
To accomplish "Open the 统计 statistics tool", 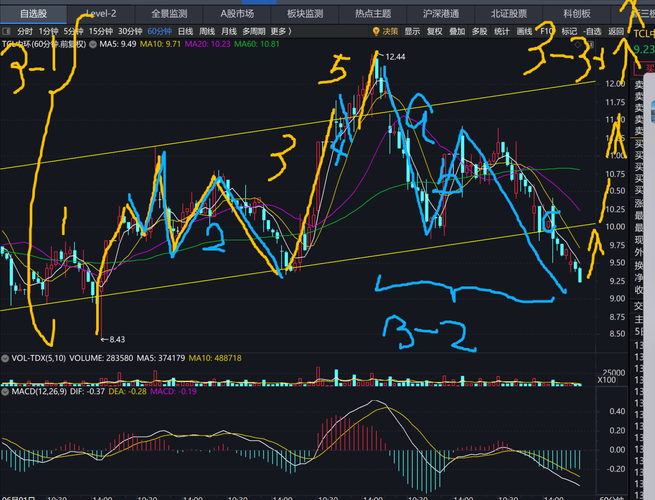I will [x=502, y=31].
